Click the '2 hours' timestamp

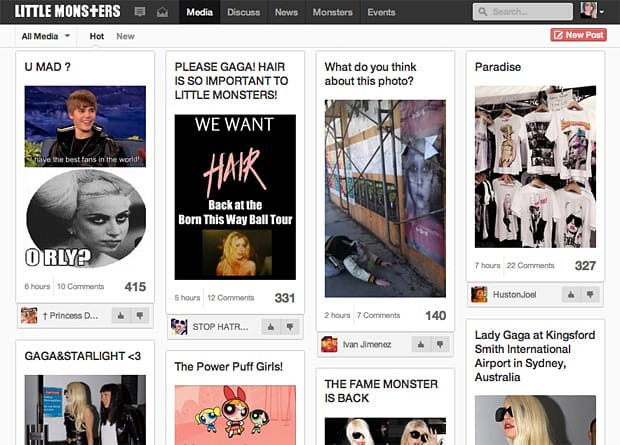337,315
